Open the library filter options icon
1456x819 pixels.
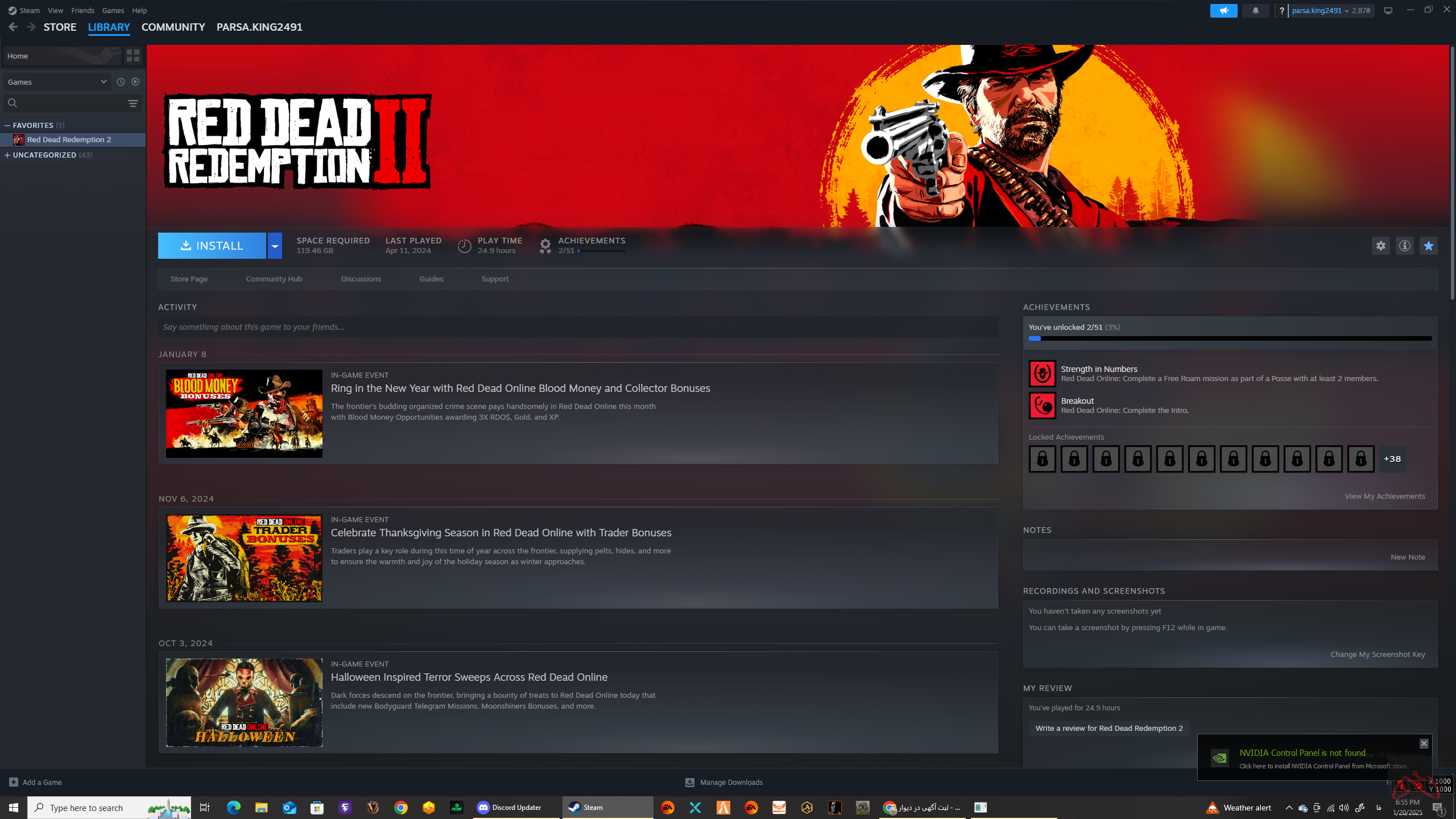click(133, 104)
